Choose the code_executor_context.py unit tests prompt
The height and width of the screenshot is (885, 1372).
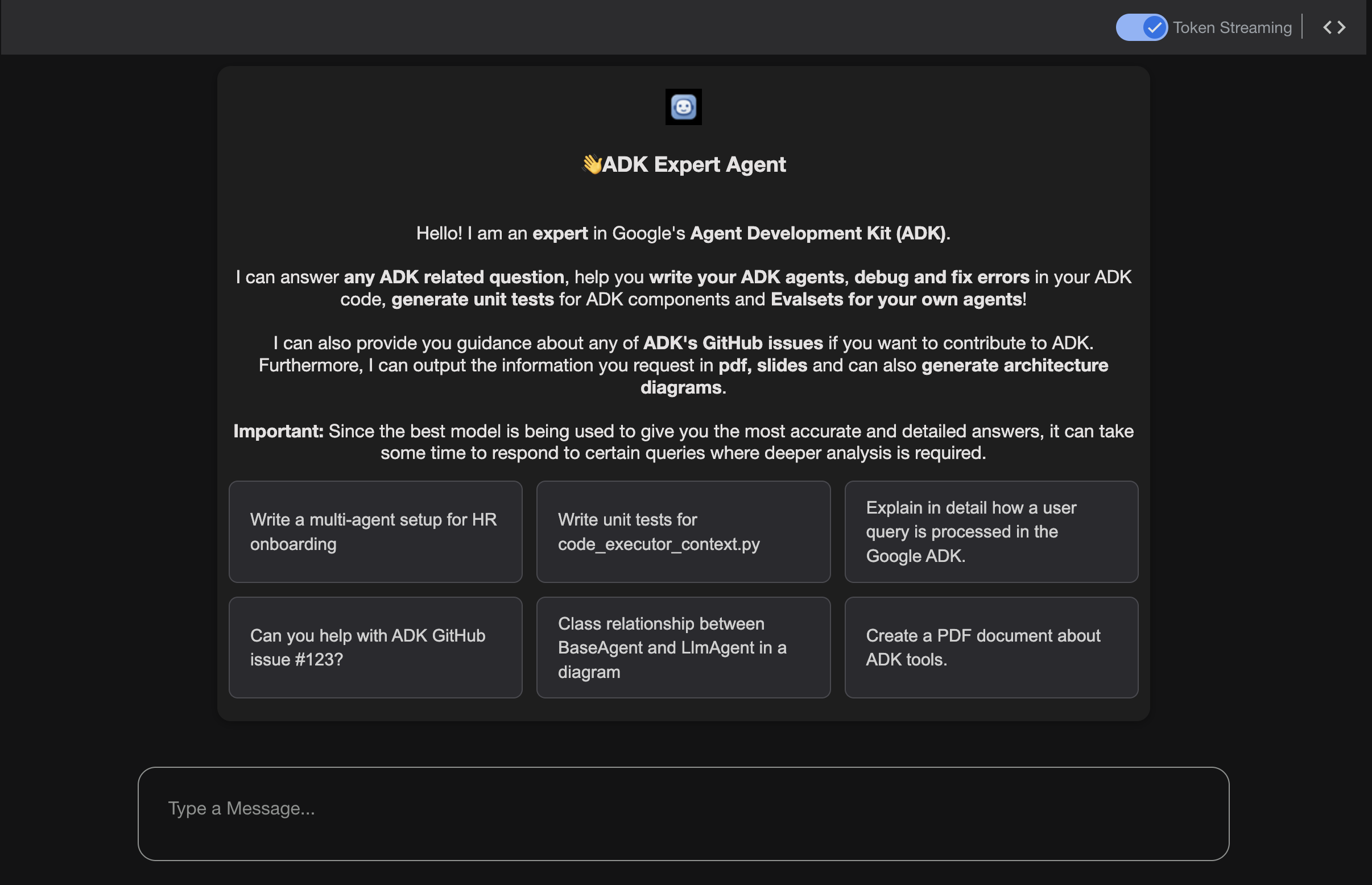coord(683,532)
